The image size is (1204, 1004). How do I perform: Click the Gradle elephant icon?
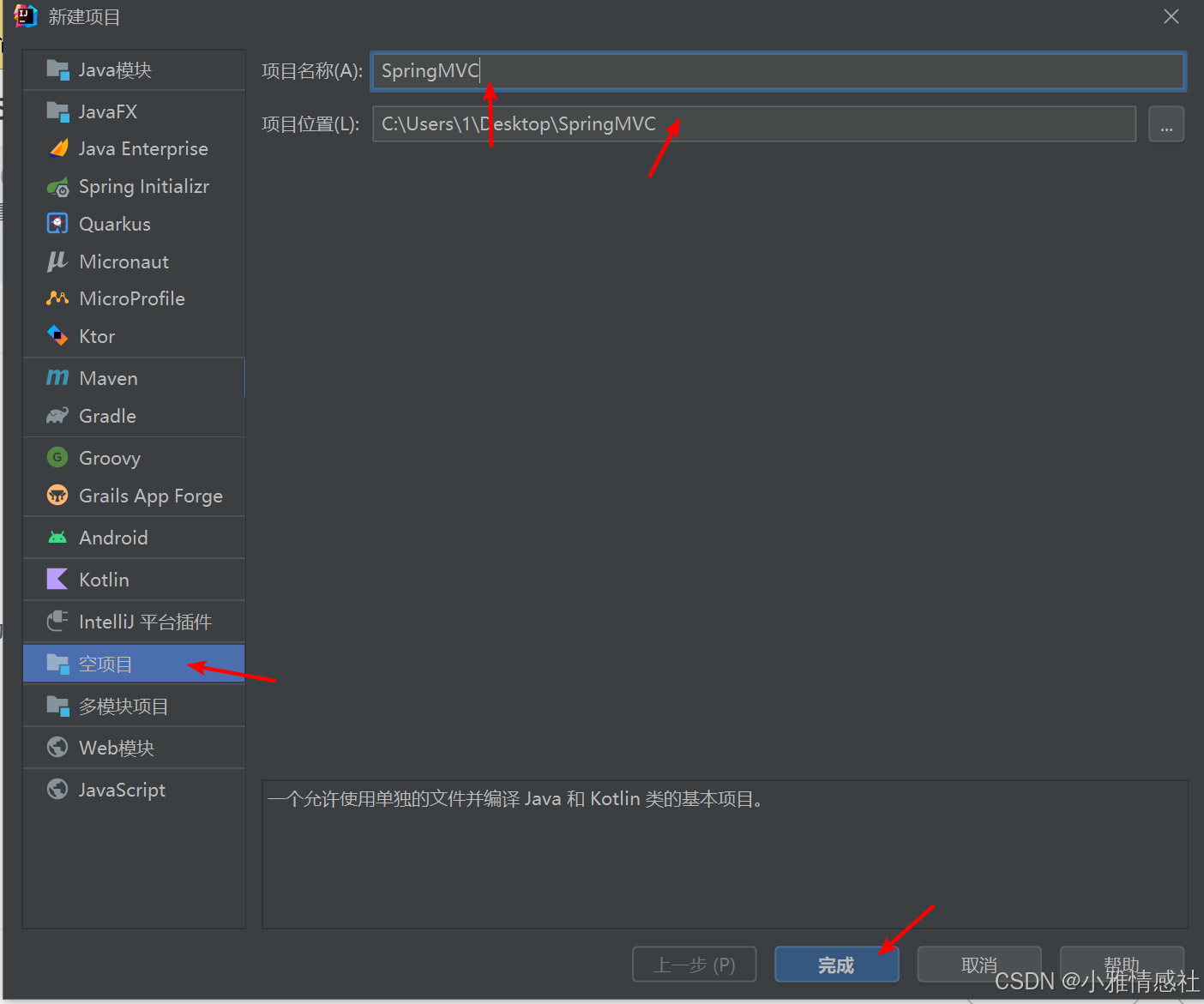click(57, 416)
